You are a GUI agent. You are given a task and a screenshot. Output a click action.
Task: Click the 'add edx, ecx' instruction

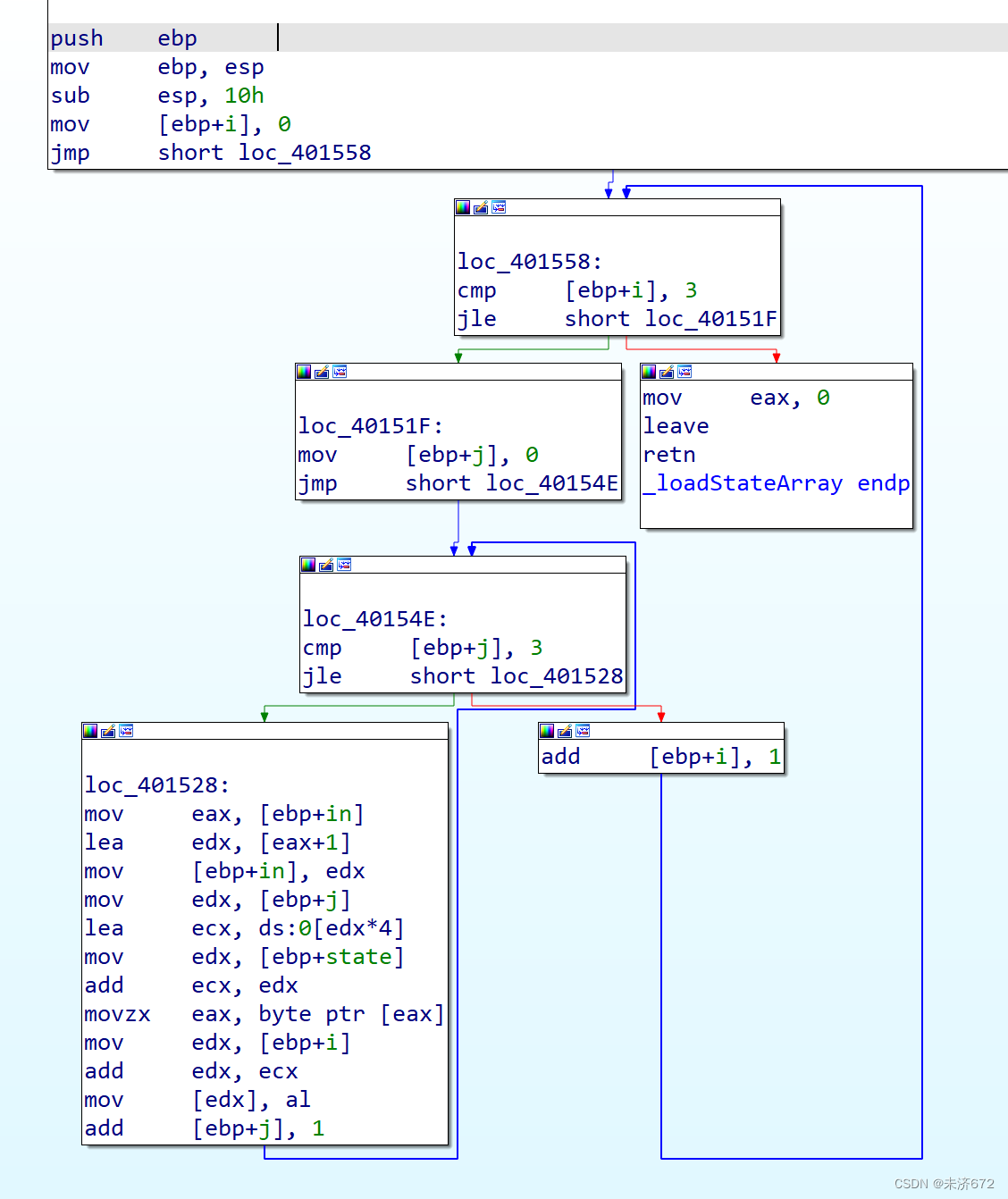(191, 1071)
